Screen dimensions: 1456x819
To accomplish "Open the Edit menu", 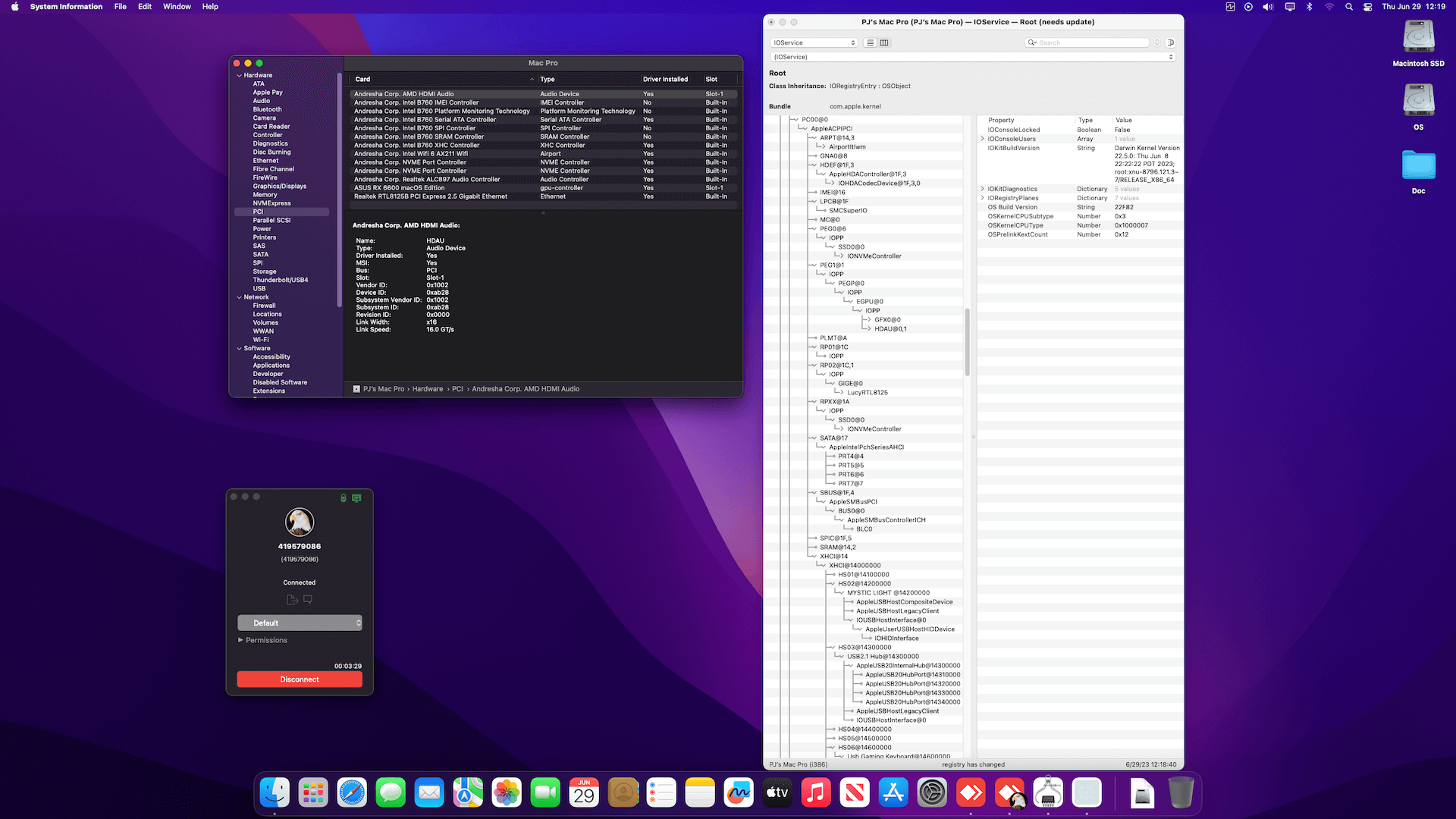I will coord(145,7).
